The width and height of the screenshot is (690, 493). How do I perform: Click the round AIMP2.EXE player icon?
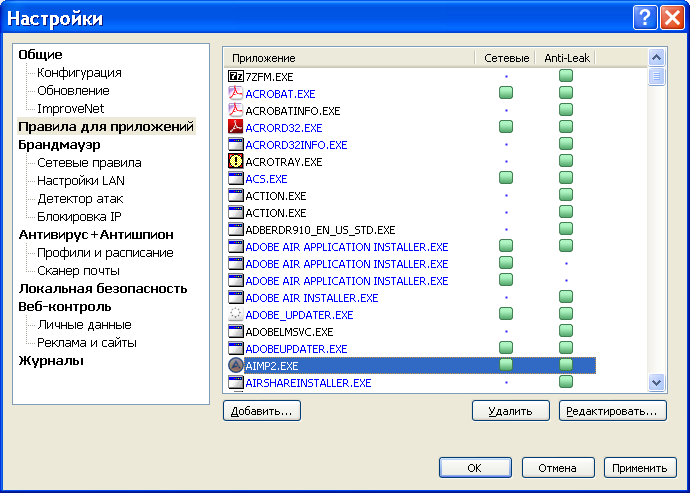[x=235, y=366]
